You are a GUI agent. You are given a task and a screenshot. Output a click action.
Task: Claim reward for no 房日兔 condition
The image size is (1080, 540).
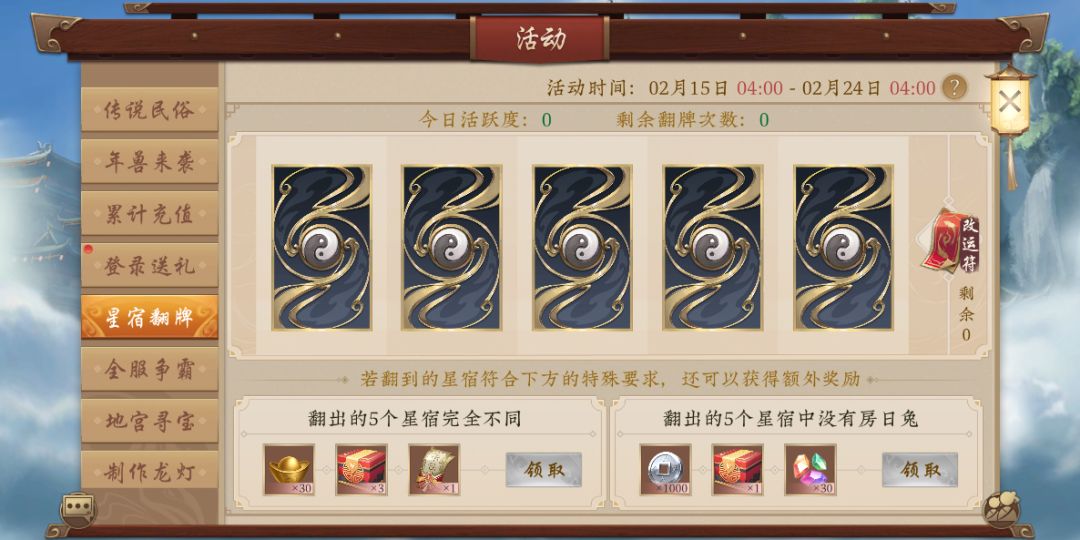(x=920, y=470)
